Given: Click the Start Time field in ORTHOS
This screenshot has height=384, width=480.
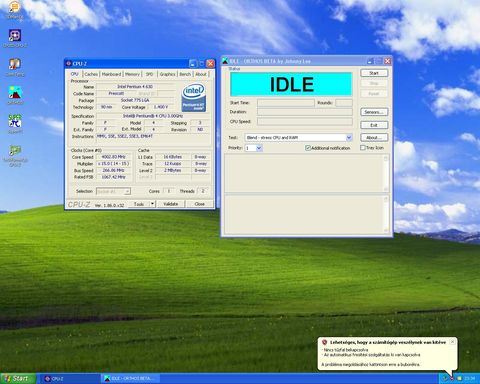Looking at the screenshot, I should [x=285, y=103].
